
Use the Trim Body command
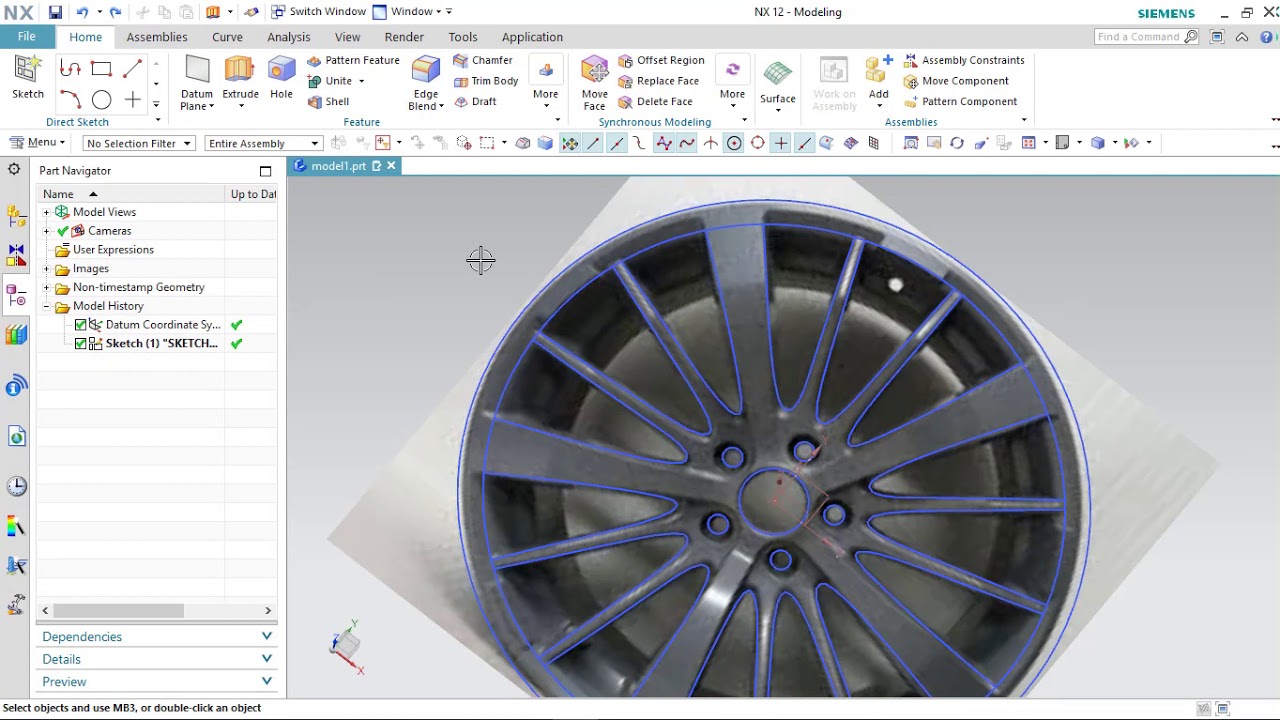click(486, 81)
